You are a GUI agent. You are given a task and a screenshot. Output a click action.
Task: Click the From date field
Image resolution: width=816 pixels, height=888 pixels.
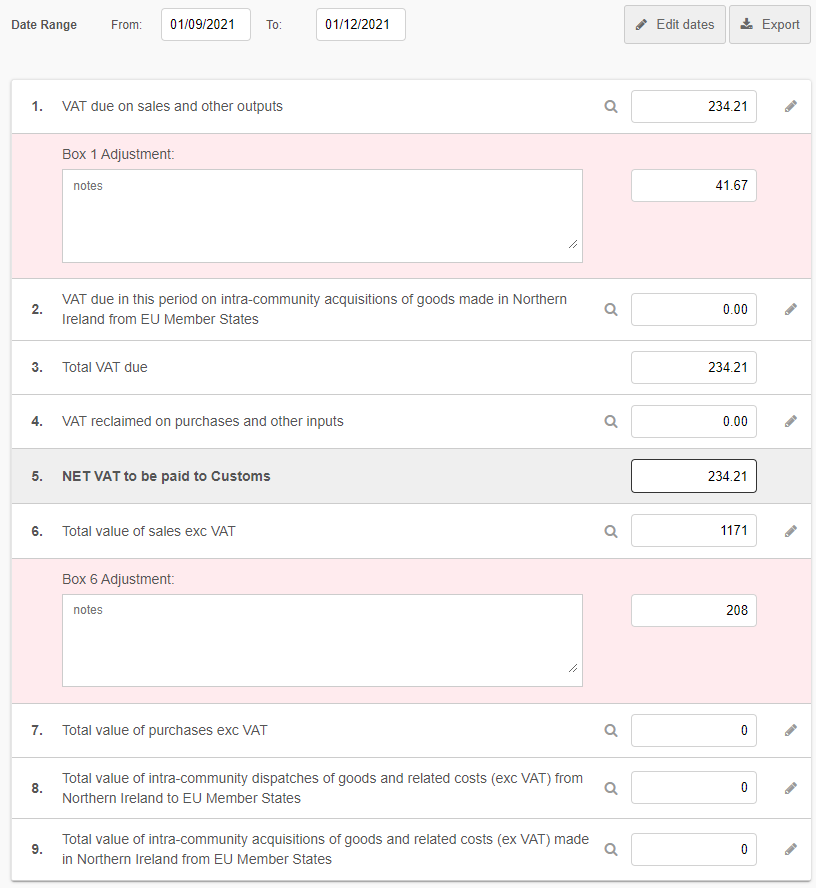pos(205,25)
